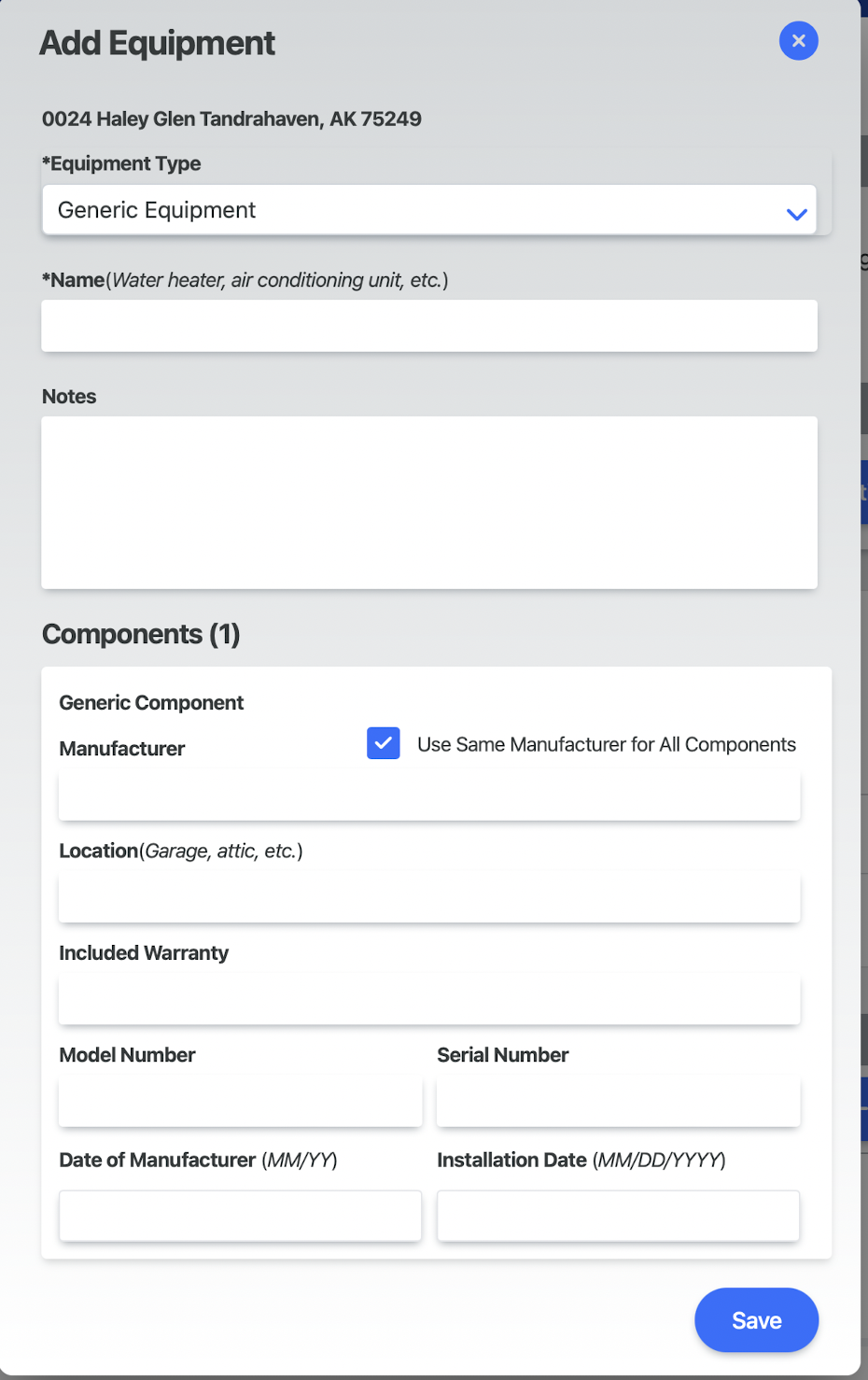
Task: Click the Components (1) heading
Action: (x=141, y=634)
